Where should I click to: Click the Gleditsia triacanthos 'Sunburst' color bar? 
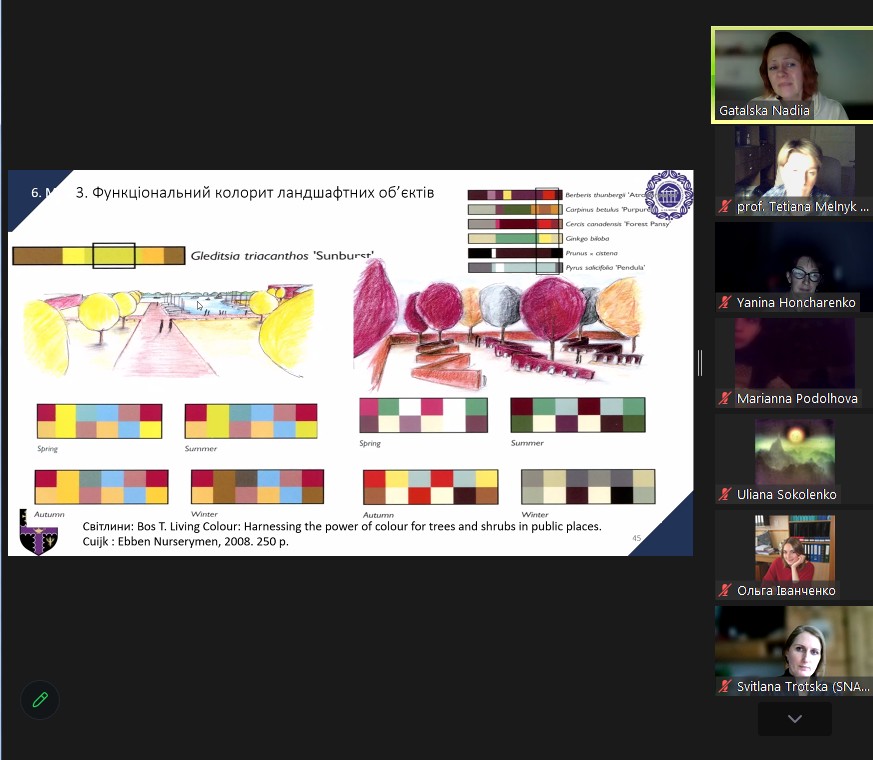click(88, 256)
